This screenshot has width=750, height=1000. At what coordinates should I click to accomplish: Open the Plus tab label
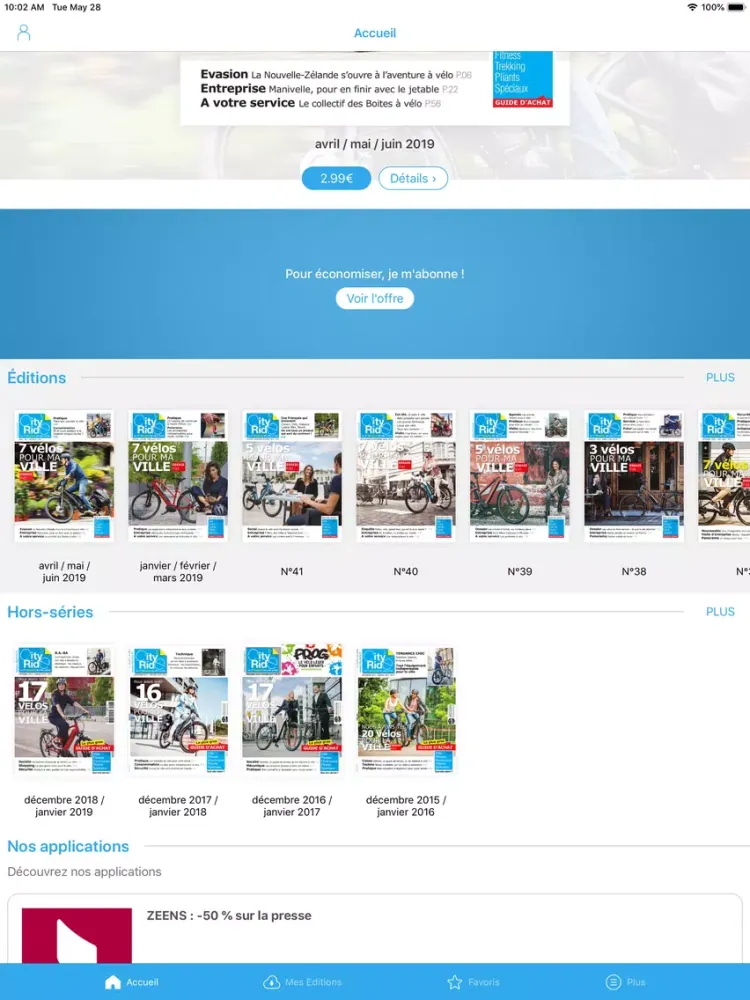coord(636,982)
